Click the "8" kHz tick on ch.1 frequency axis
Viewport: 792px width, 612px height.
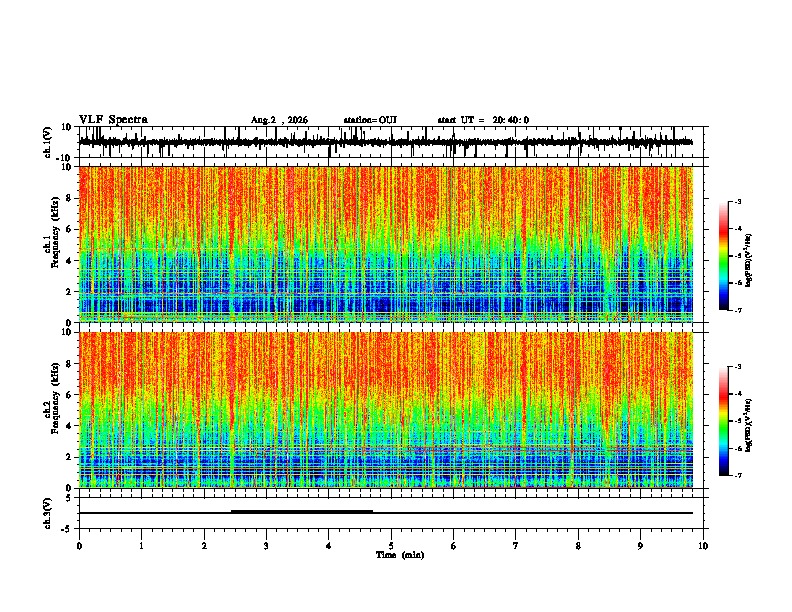tap(70, 198)
